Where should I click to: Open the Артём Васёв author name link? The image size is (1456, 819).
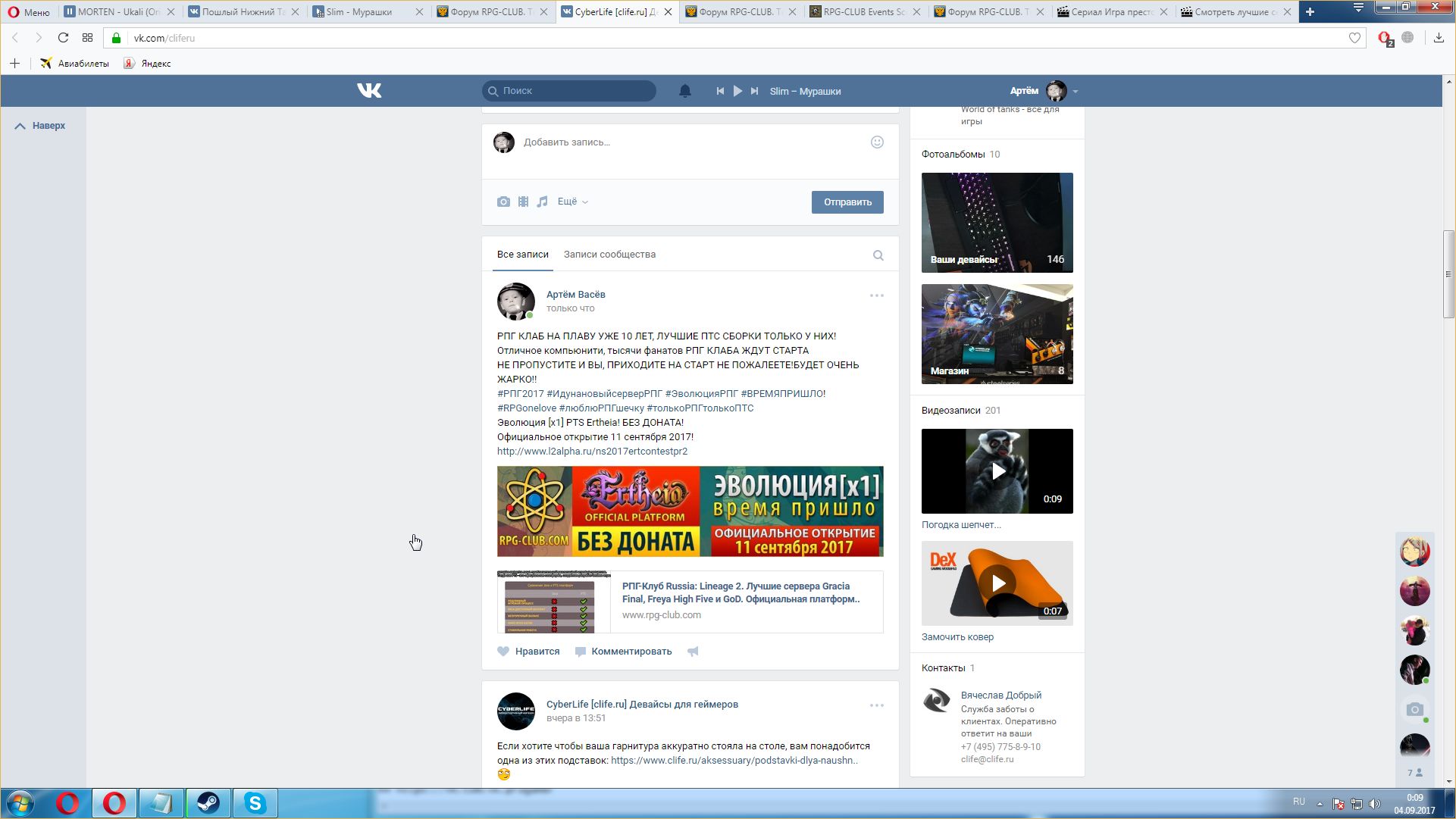[x=575, y=294]
